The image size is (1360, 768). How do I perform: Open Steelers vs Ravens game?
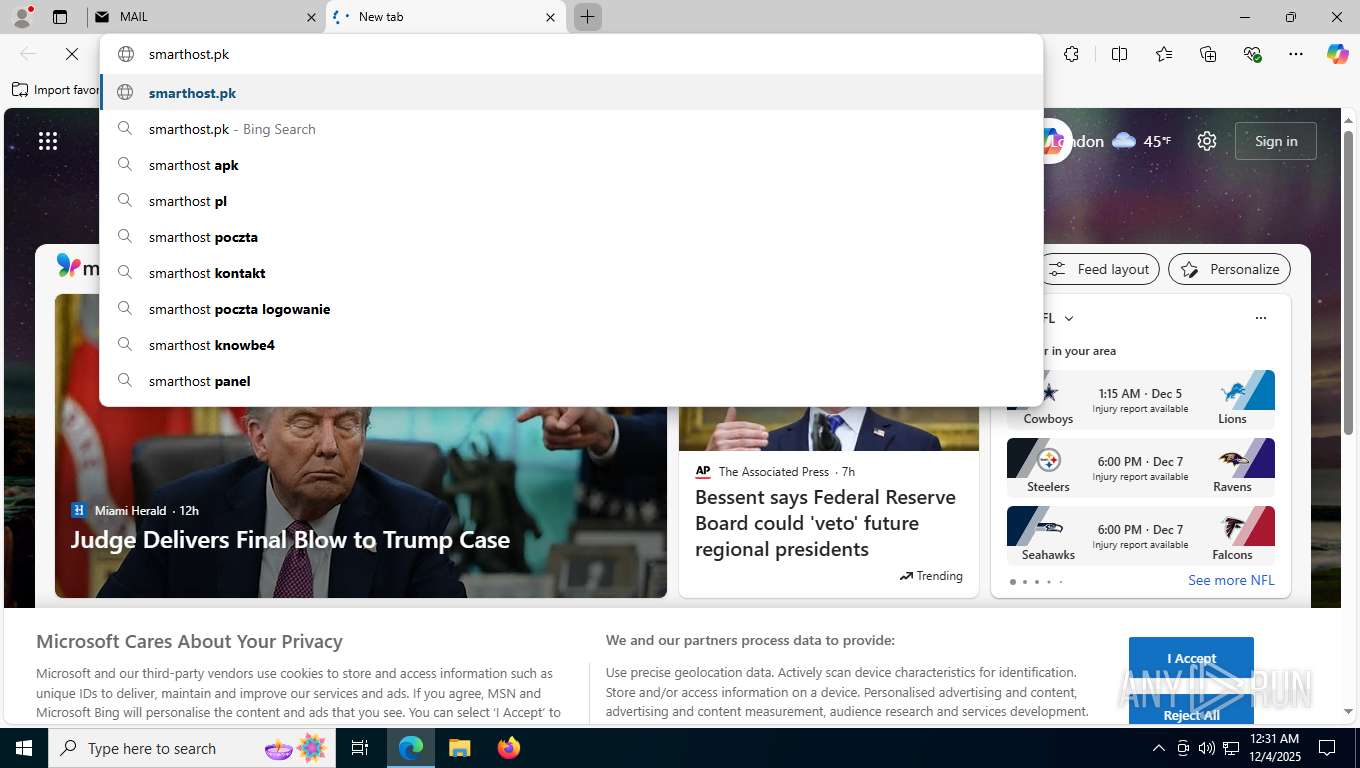tap(1141, 468)
